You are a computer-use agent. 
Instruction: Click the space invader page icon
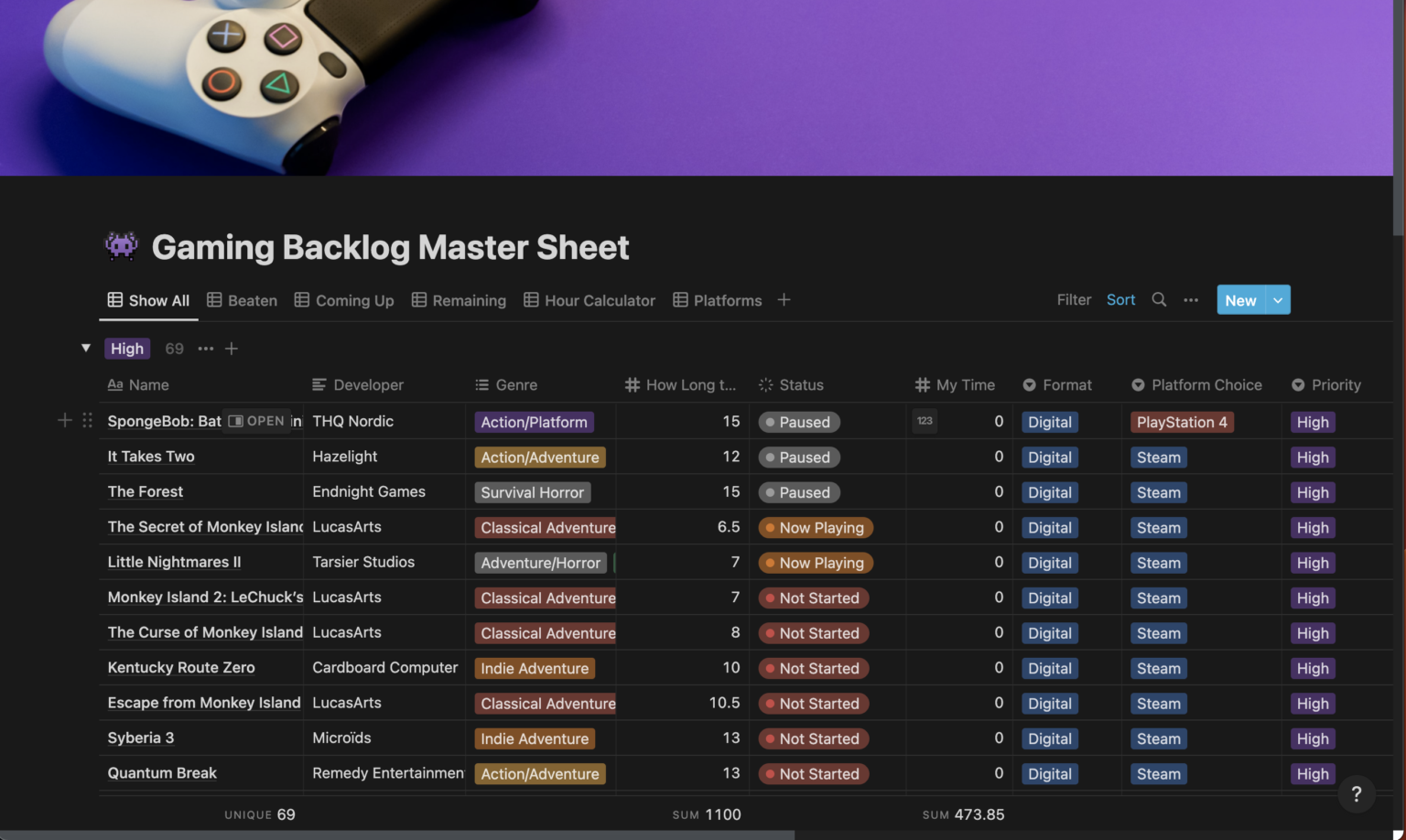(121, 245)
